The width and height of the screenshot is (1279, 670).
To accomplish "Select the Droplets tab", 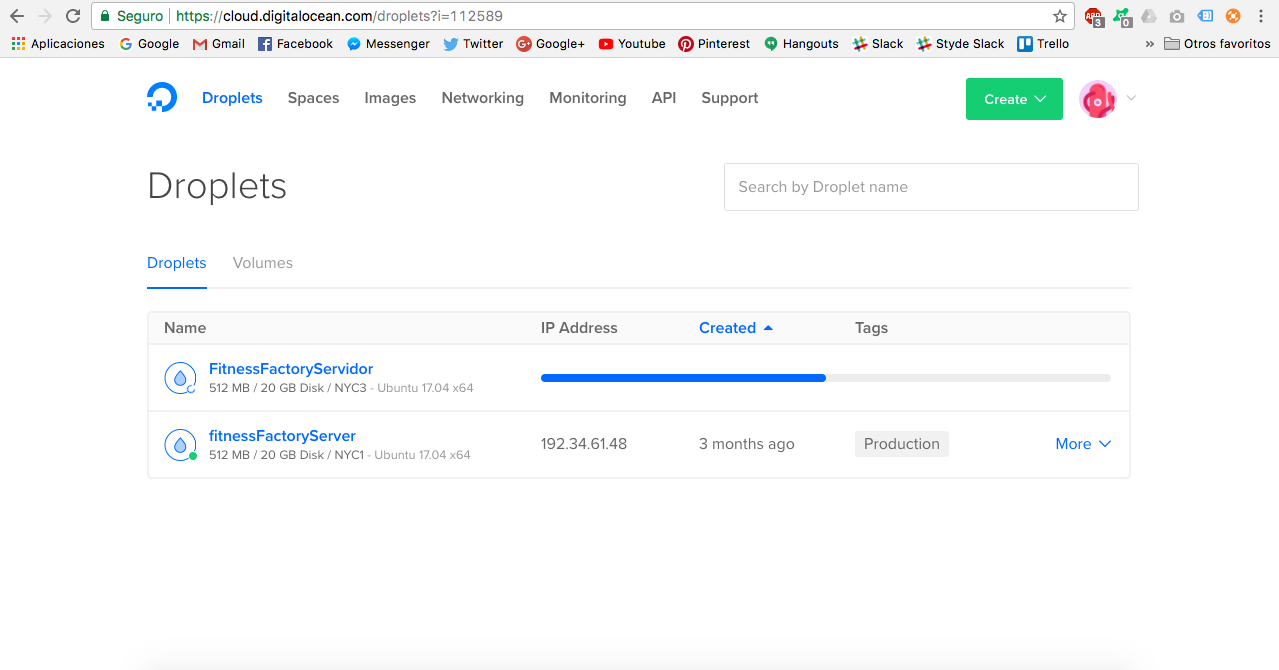I will pos(177,263).
